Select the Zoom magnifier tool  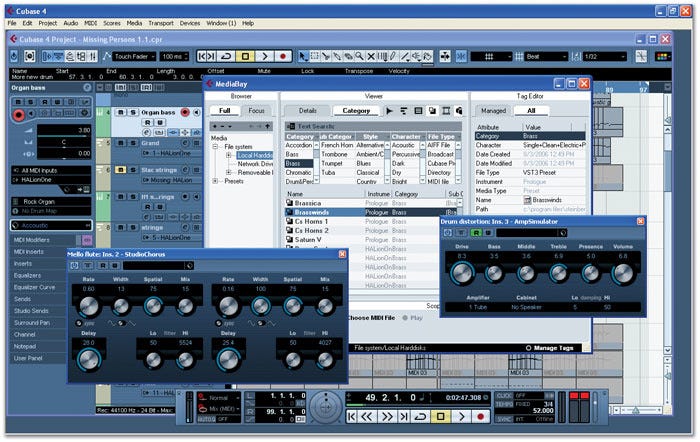click(359, 56)
